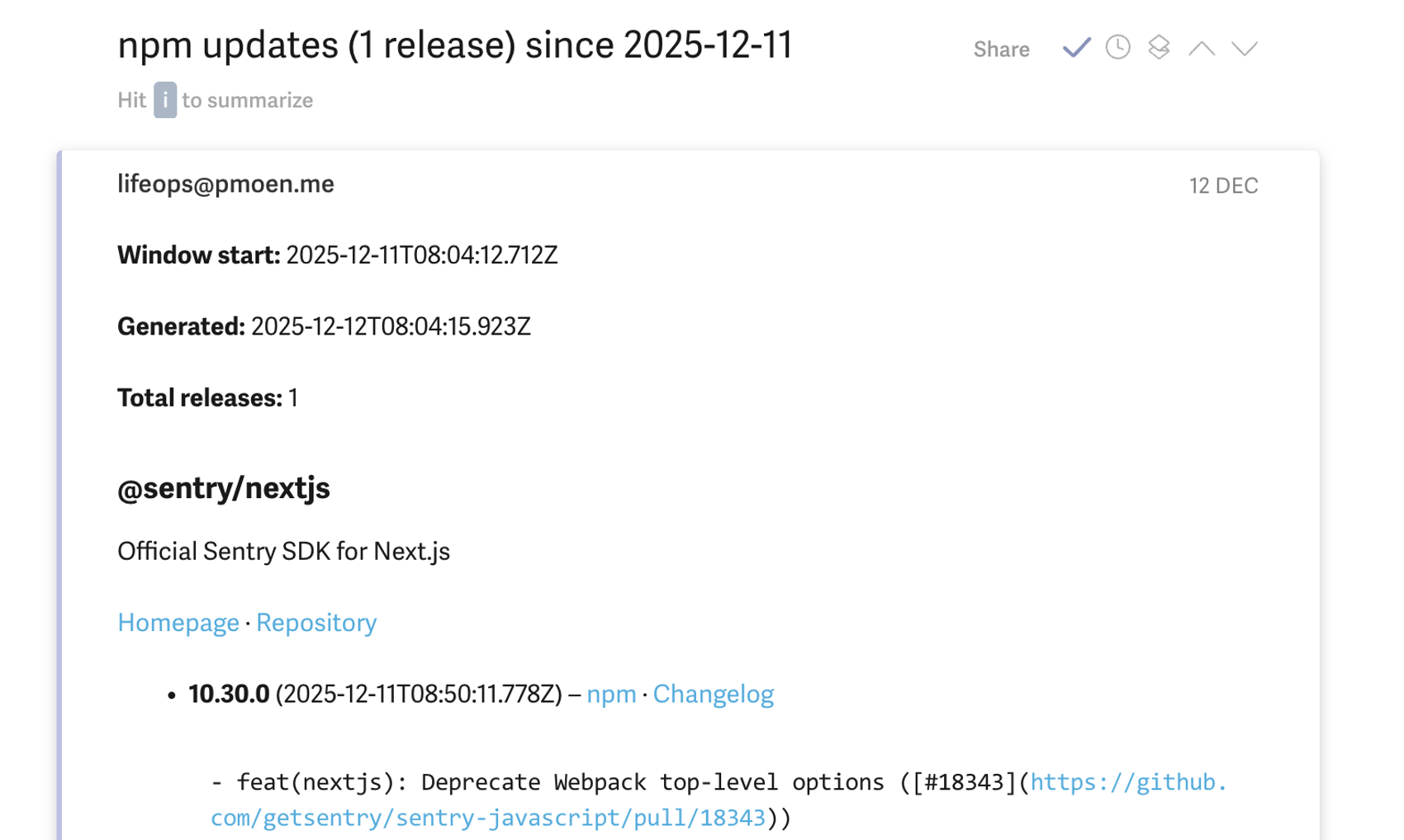Viewport: 1404px width, 840px height.
Task: Click 'Official Sentry SDK for Next.js' description
Action: pos(284,552)
